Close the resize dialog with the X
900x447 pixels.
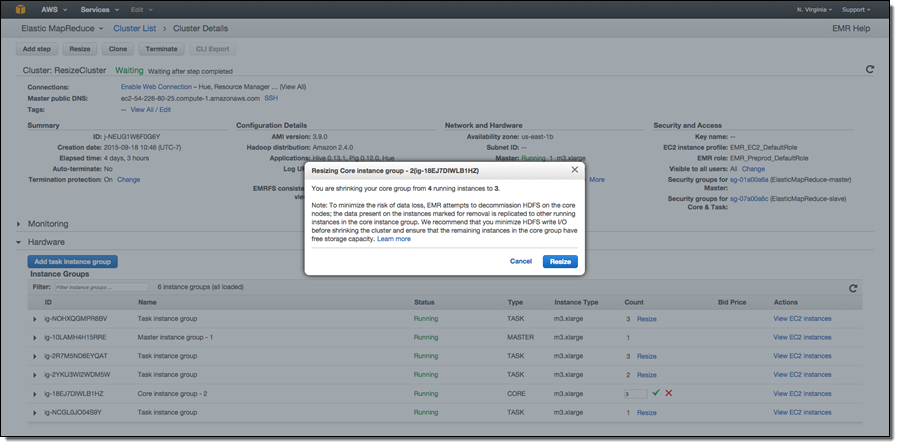click(x=574, y=170)
